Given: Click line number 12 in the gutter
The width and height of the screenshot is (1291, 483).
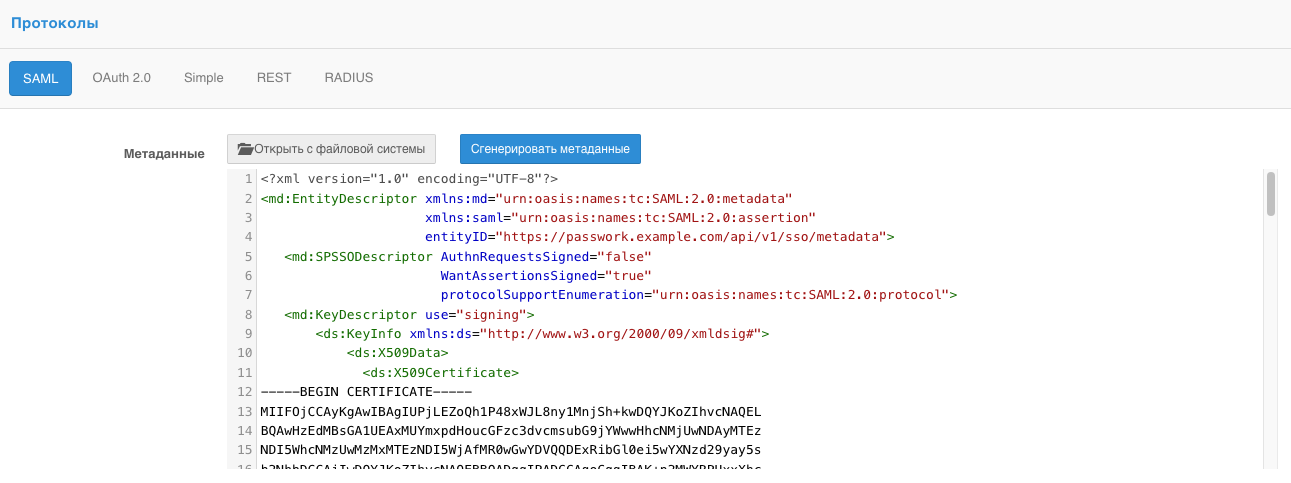Looking at the screenshot, I should 243,392.
